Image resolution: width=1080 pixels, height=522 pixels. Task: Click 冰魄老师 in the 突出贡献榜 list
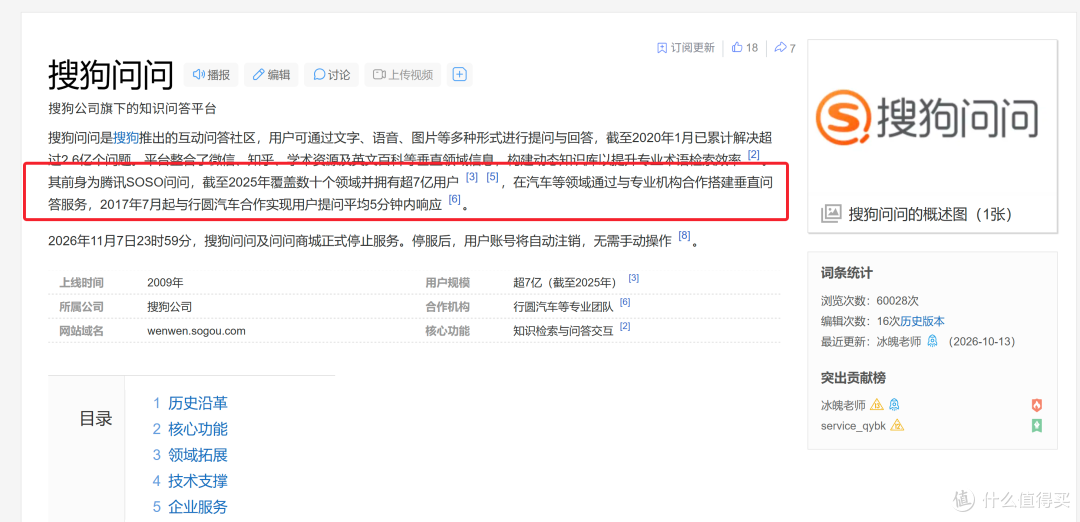(x=843, y=405)
